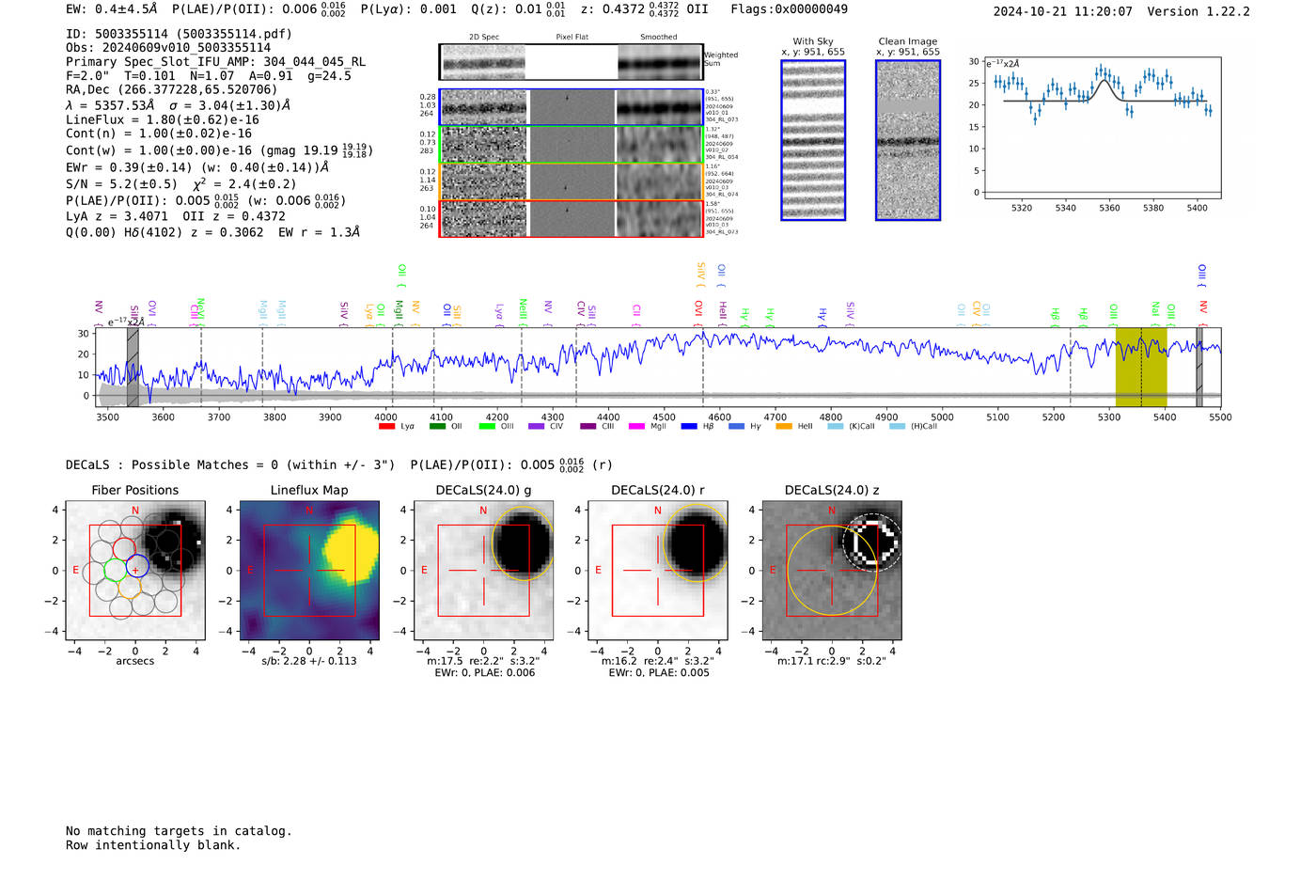Viewport: 1316px width, 896px height.
Task: View the DECaLS g-band cutout image
Action: point(484,571)
